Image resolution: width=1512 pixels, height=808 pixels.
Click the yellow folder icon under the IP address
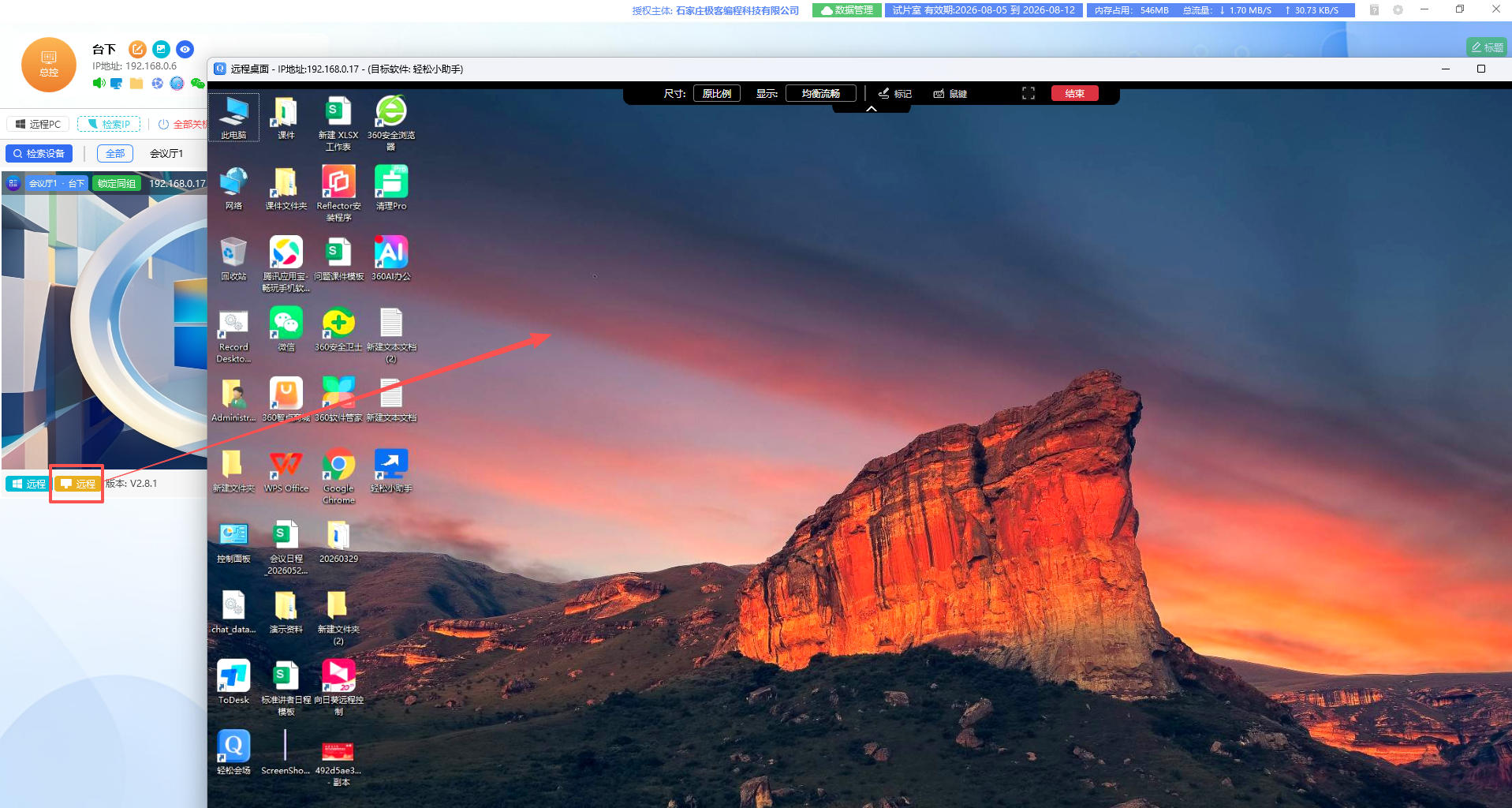[136, 83]
